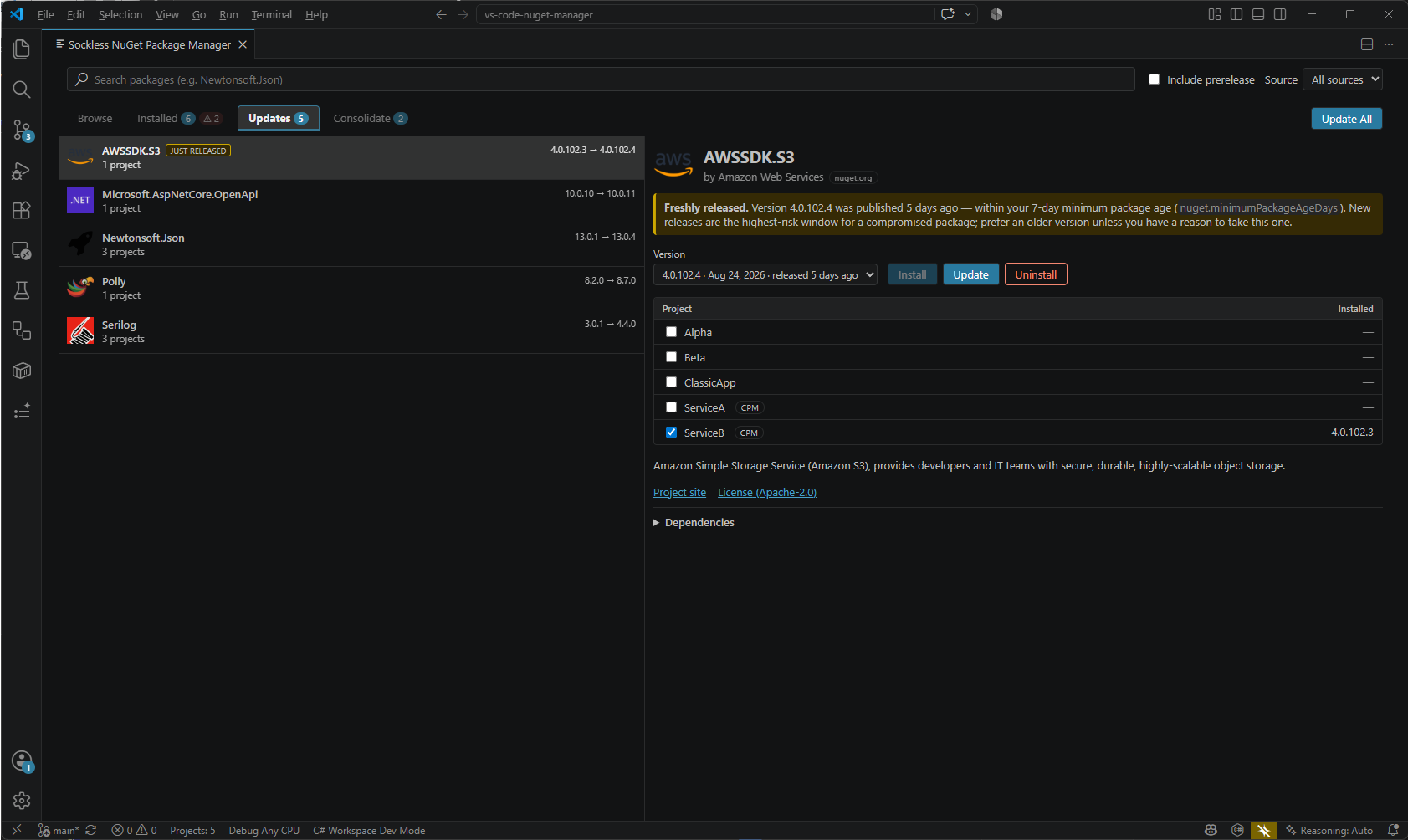Open the Remote Explorer view
The width and height of the screenshot is (1408, 840).
[22, 250]
